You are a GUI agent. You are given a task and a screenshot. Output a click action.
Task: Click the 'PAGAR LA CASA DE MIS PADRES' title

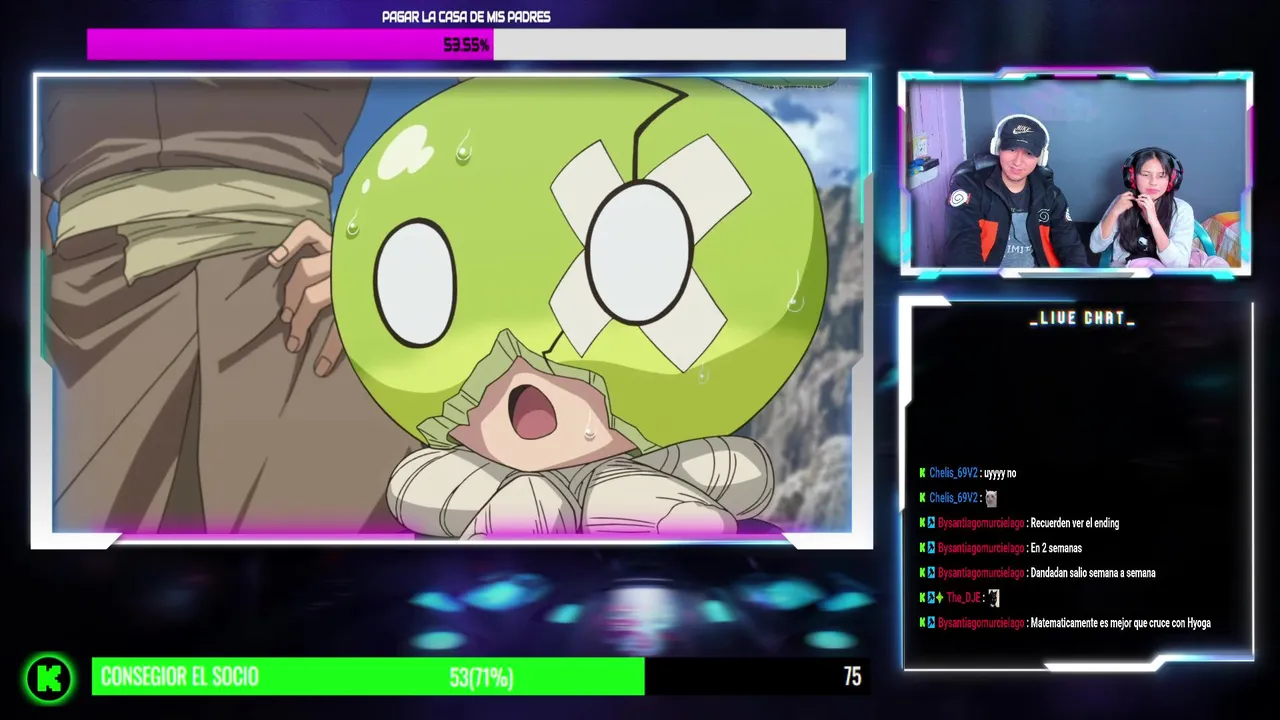pos(466,17)
